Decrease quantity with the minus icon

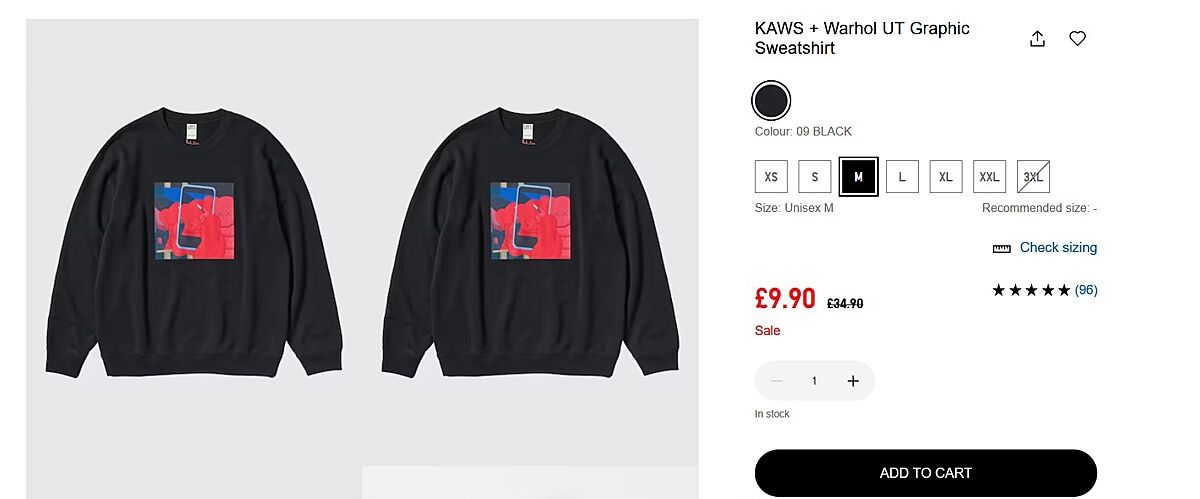[x=776, y=381]
